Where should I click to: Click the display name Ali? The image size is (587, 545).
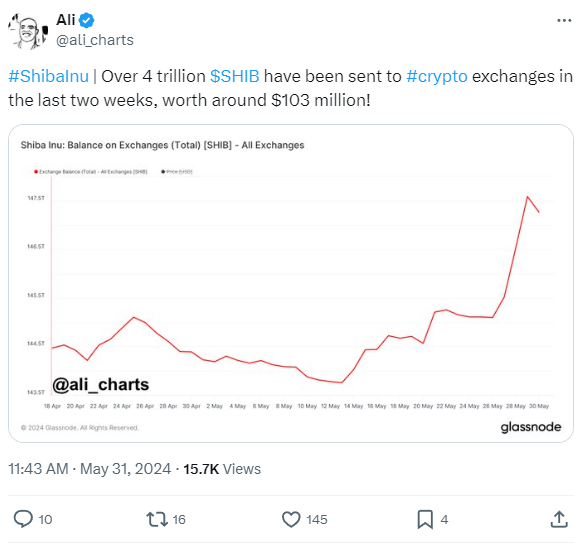pyautogui.click(x=66, y=20)
